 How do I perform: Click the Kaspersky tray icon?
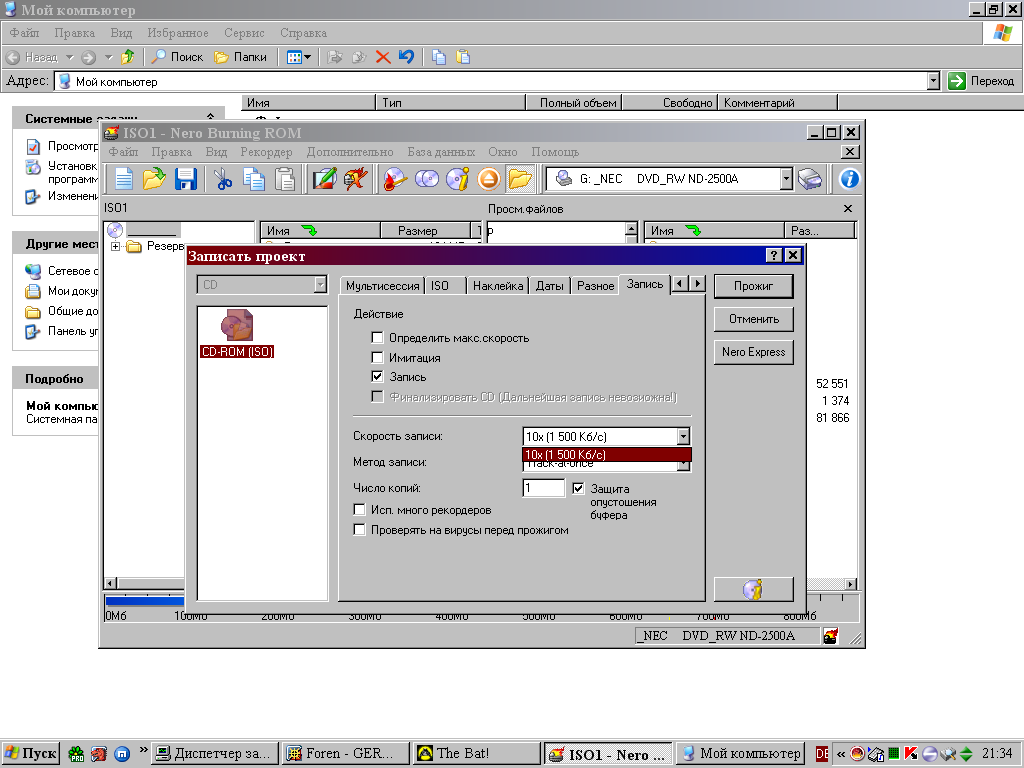910,754
